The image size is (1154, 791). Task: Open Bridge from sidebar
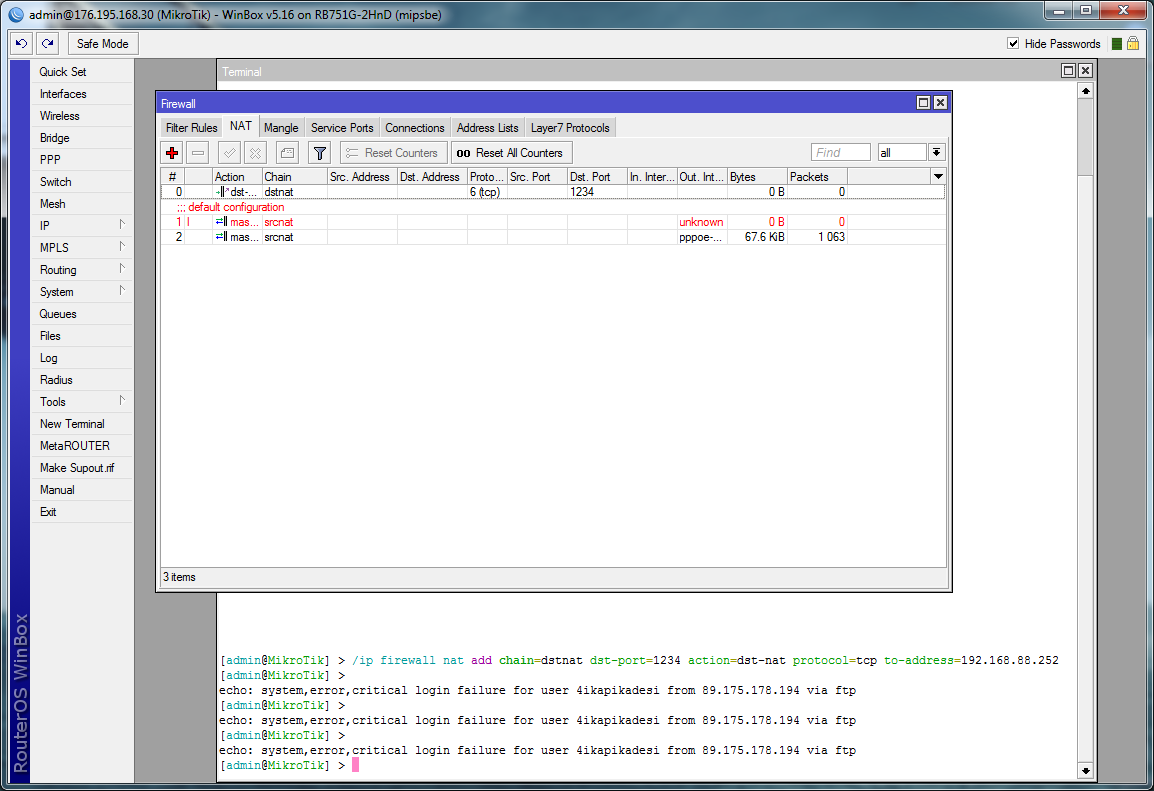[x=82, y=138]
